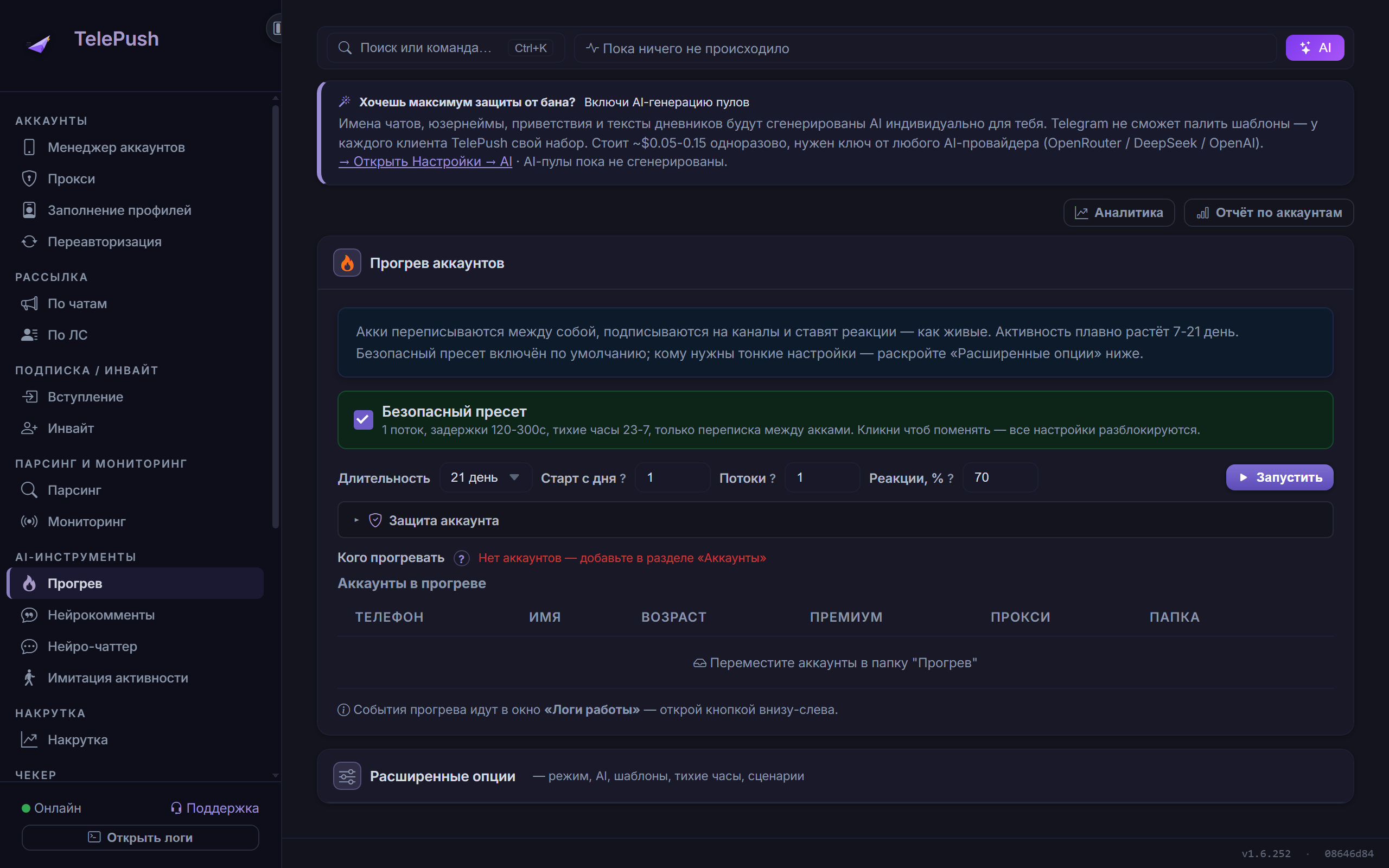Click the build hash 08646d84
This screenshot has height=868, width=1389.
pyautogui.click(x=1349, y=854)
